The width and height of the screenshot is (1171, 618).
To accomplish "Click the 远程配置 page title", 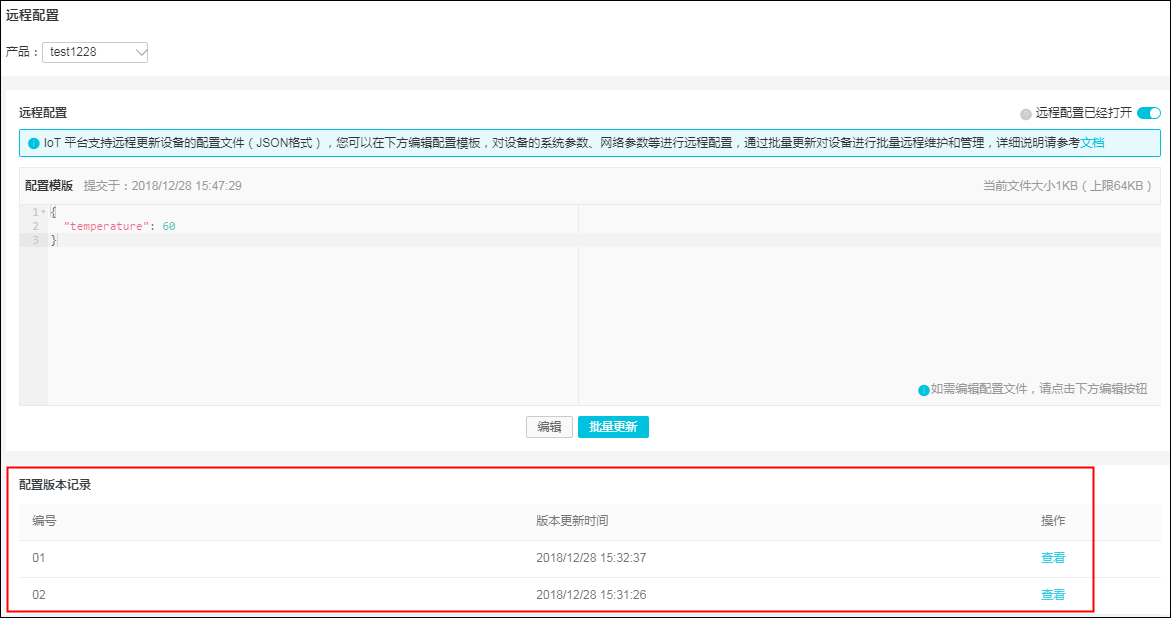I will pos(32,15).
